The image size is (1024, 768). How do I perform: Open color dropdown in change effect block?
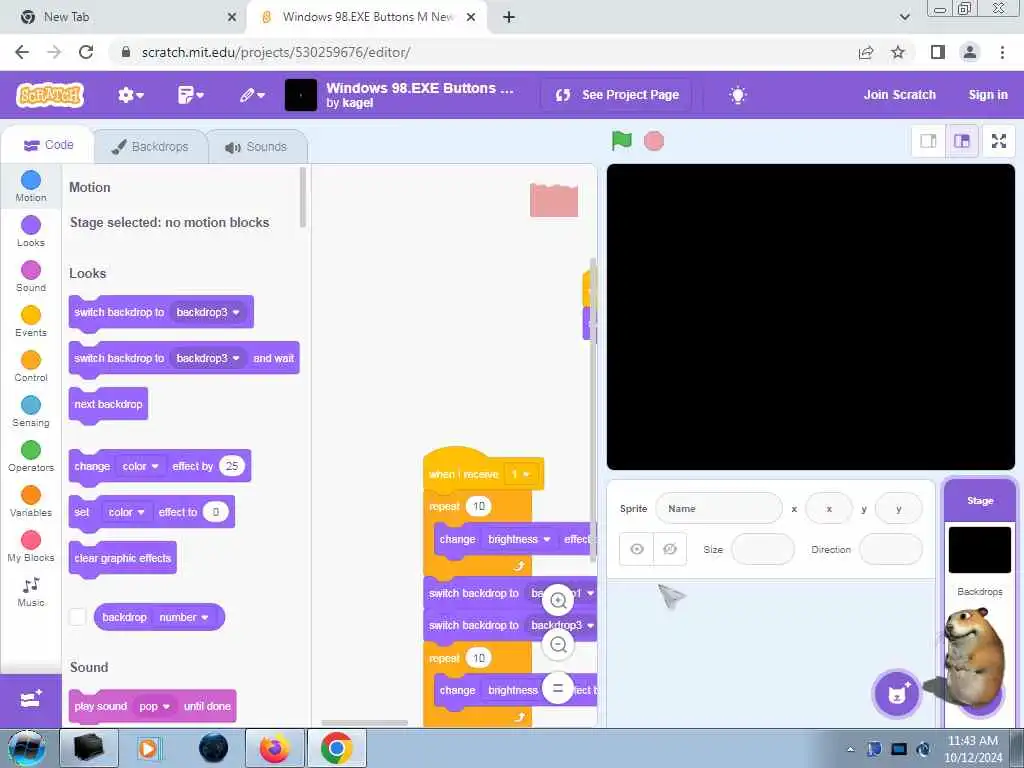pyautogui.click(x=140, y=466)
